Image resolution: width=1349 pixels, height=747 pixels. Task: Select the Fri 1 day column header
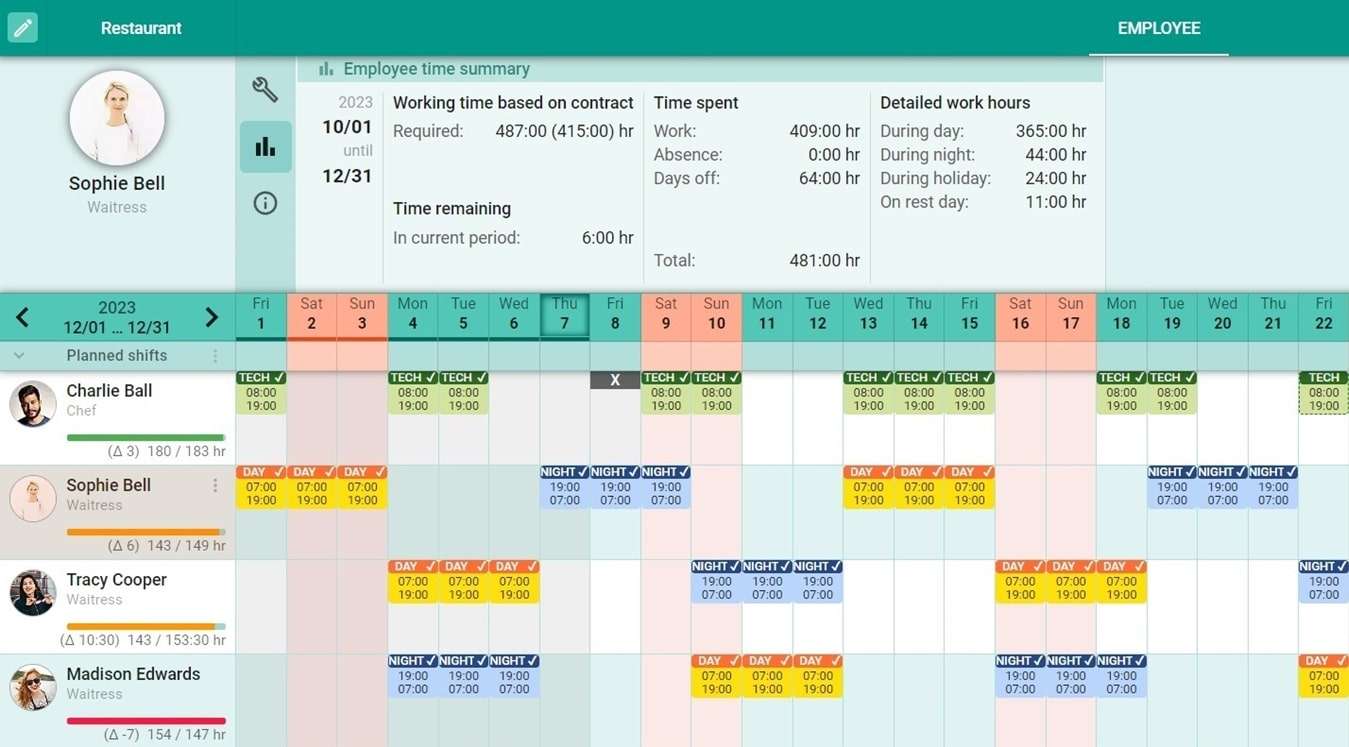point(261,314)
